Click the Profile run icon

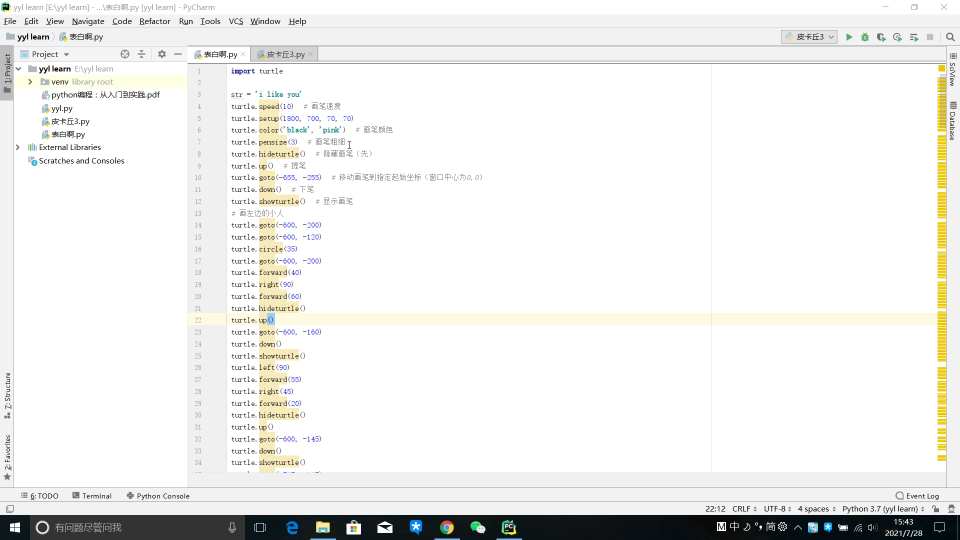[x=897, y=37]
